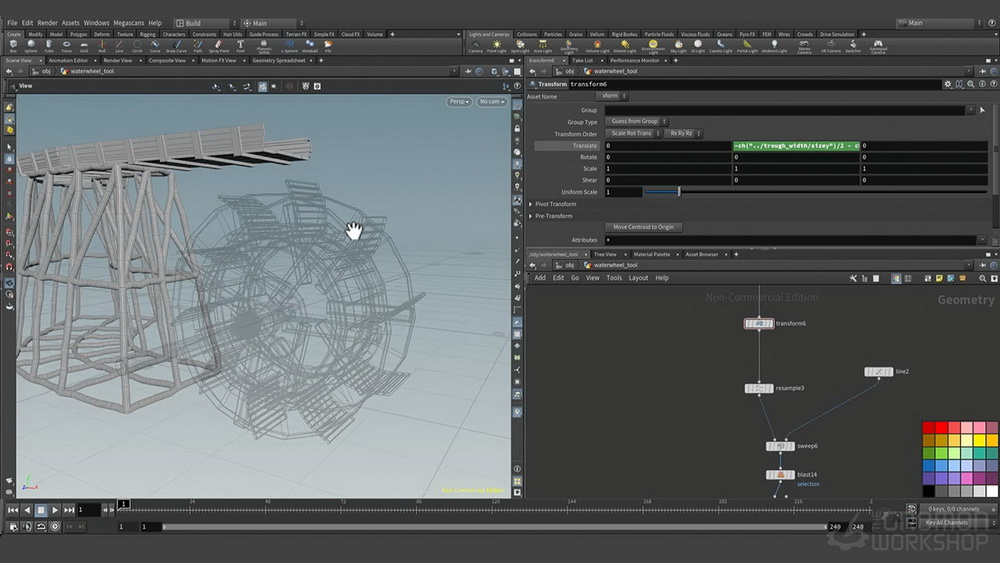Select the Null shelf tool
Image resolution: width=1000 pixels, height=563 pixels.
click(x=101, y=46)
